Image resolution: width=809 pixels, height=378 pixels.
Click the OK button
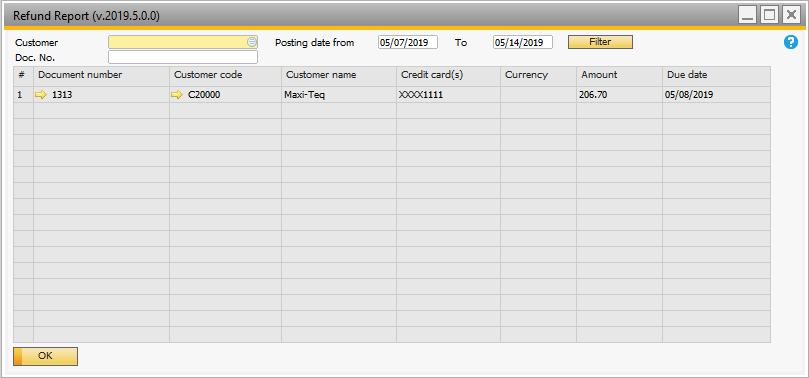coord(45,356)
